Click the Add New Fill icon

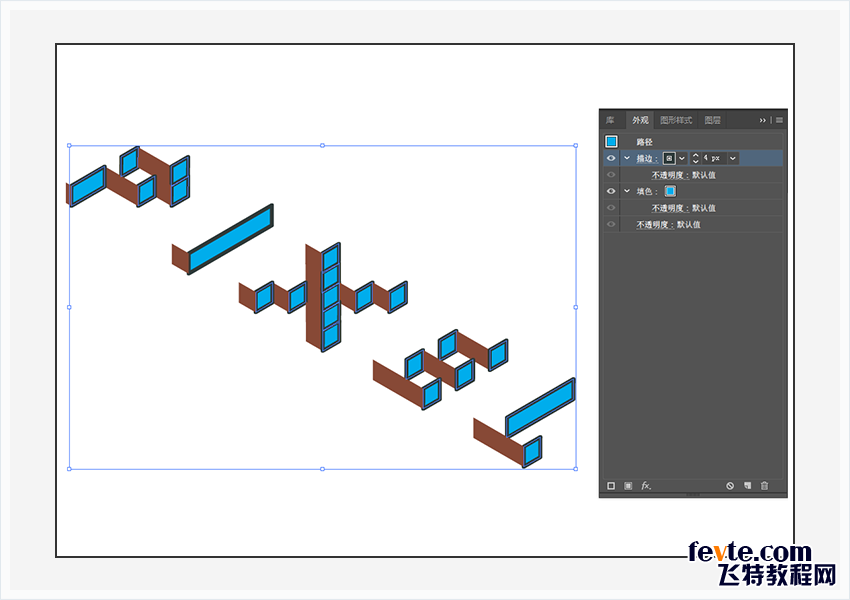628,486
